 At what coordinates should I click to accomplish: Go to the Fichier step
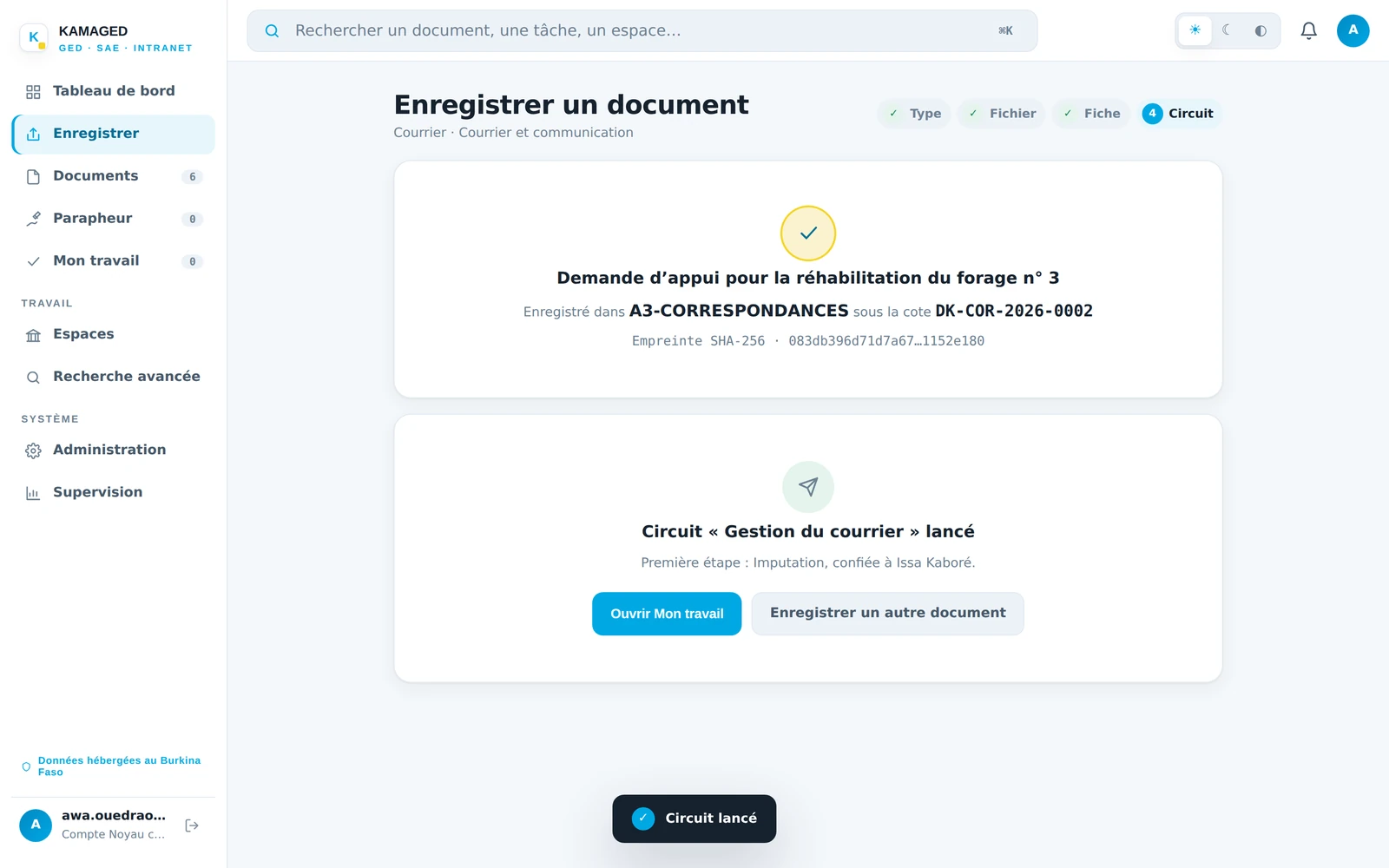point(1002,114)
